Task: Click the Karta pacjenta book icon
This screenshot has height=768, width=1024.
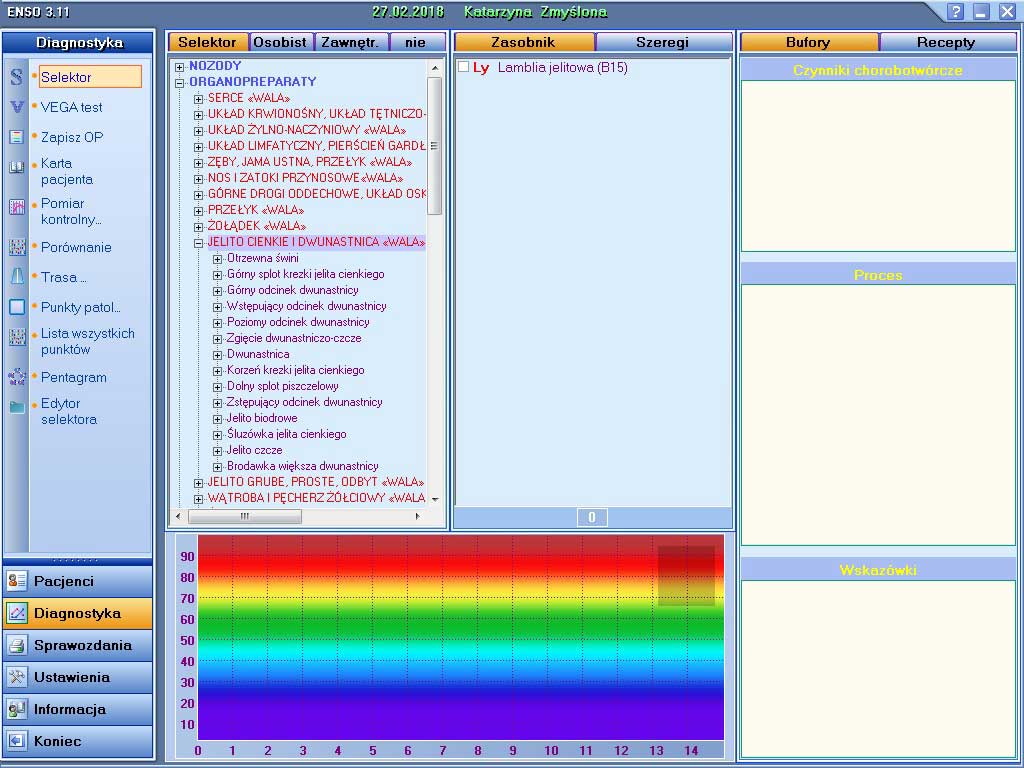Action: coord(17,168)
